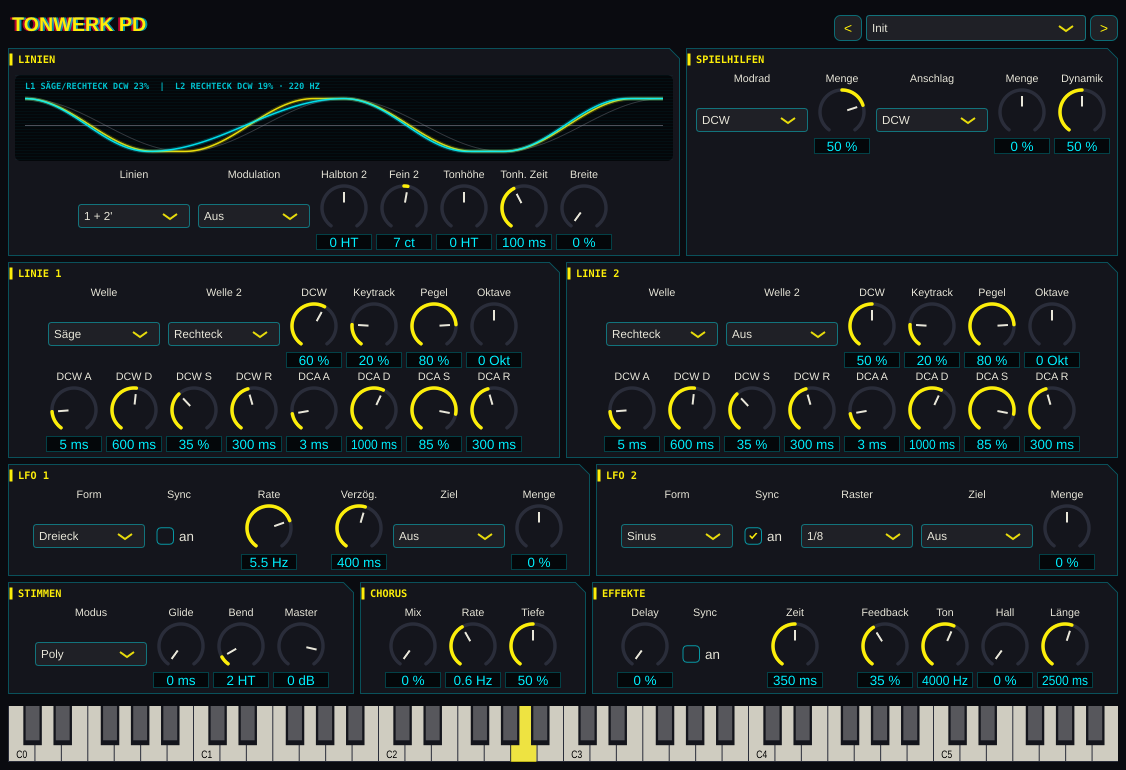Screen dimensions: 1126x770
Task: Click the Dynamik knob in Spielhilfen
Action: [x=1081, y=111]
